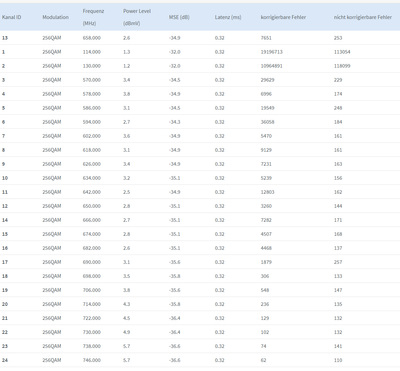
Task: Click correctable errors value '12803'
Action: (x=268, y=192)
